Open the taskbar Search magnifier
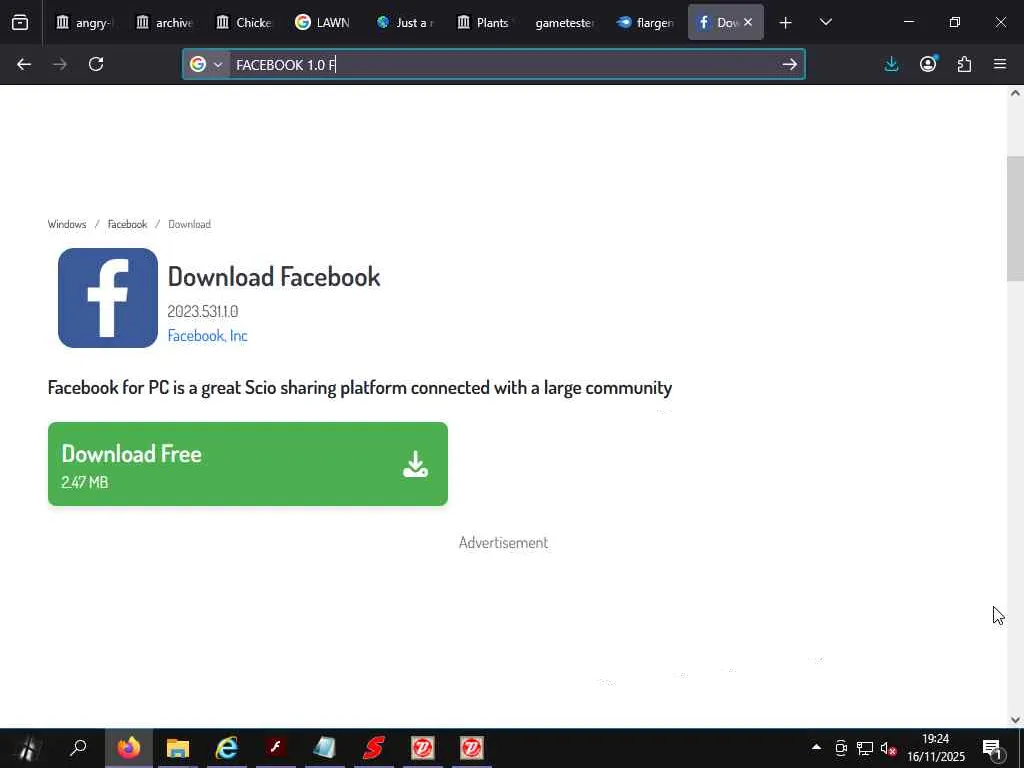This screenshot has width=1024, height=768. pyautogui.click(x=78, y=748)
